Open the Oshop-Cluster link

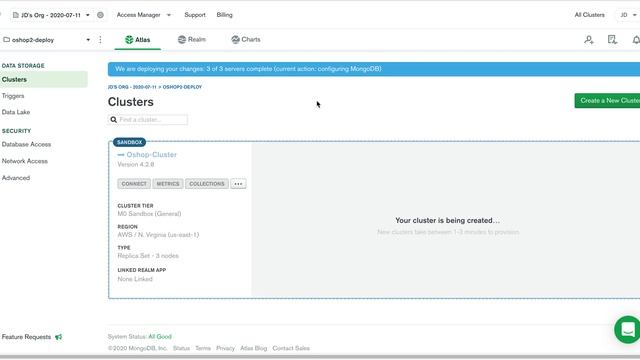(x=151, y=155)
